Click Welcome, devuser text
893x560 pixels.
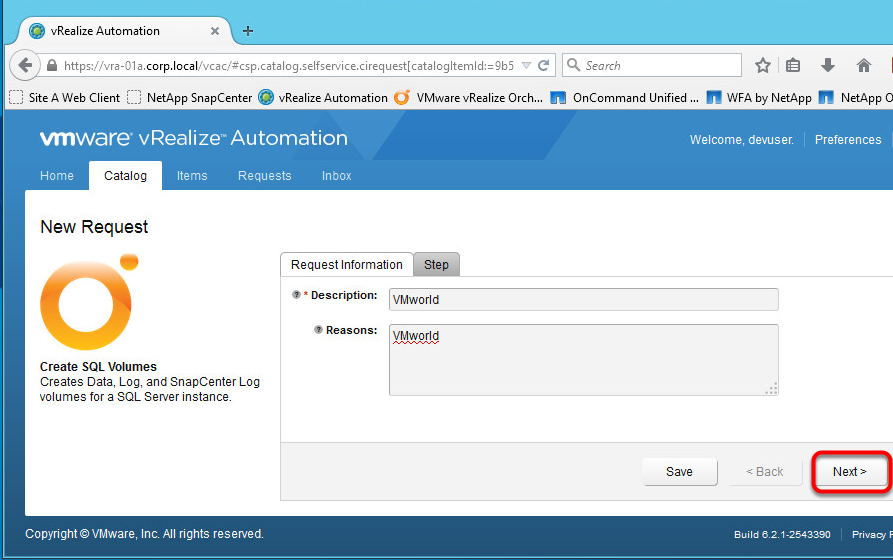pyautogui.click(x=742, y=140)
